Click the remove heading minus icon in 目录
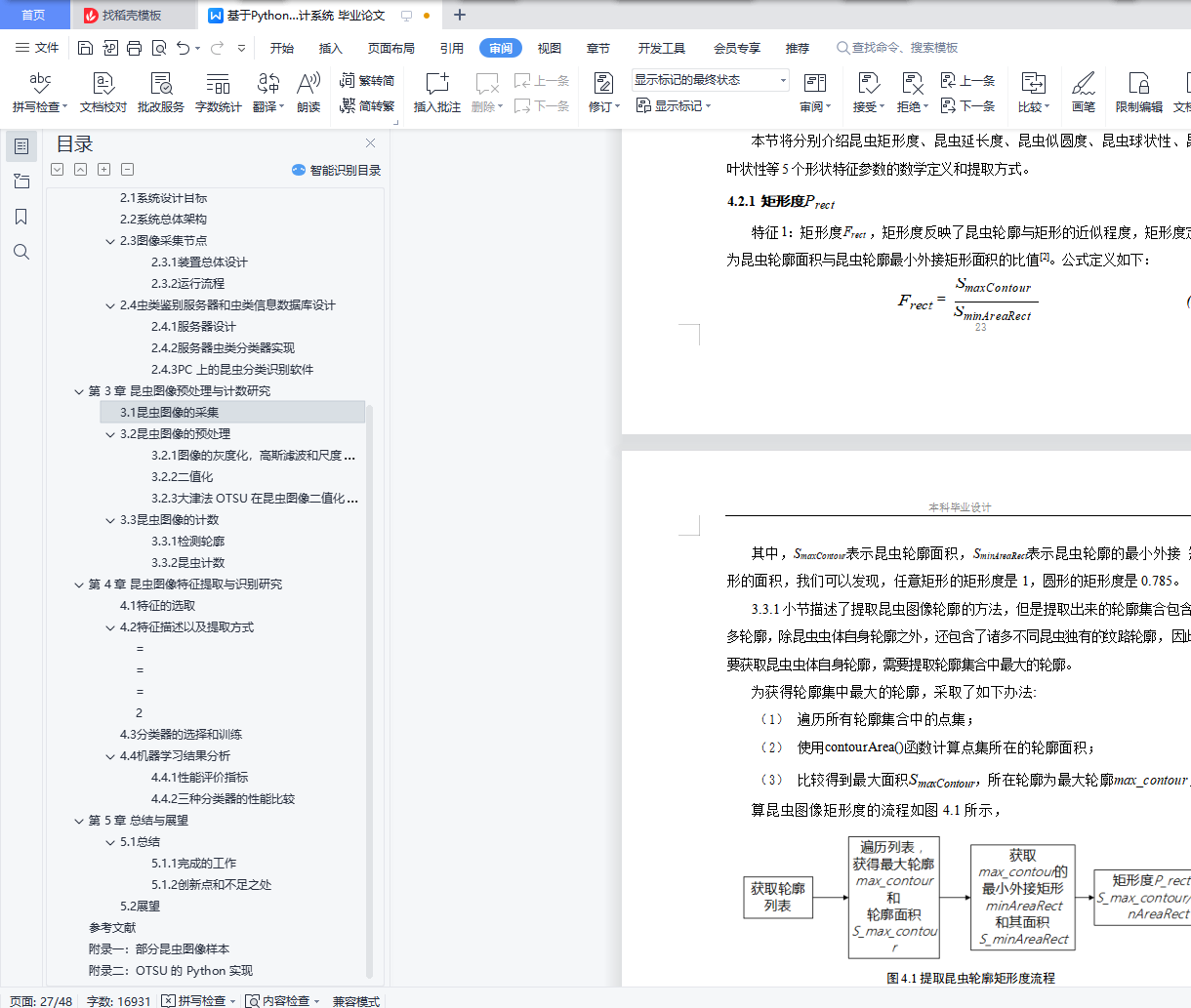Screen dimensions: 1191x1008 coord(127,170)
